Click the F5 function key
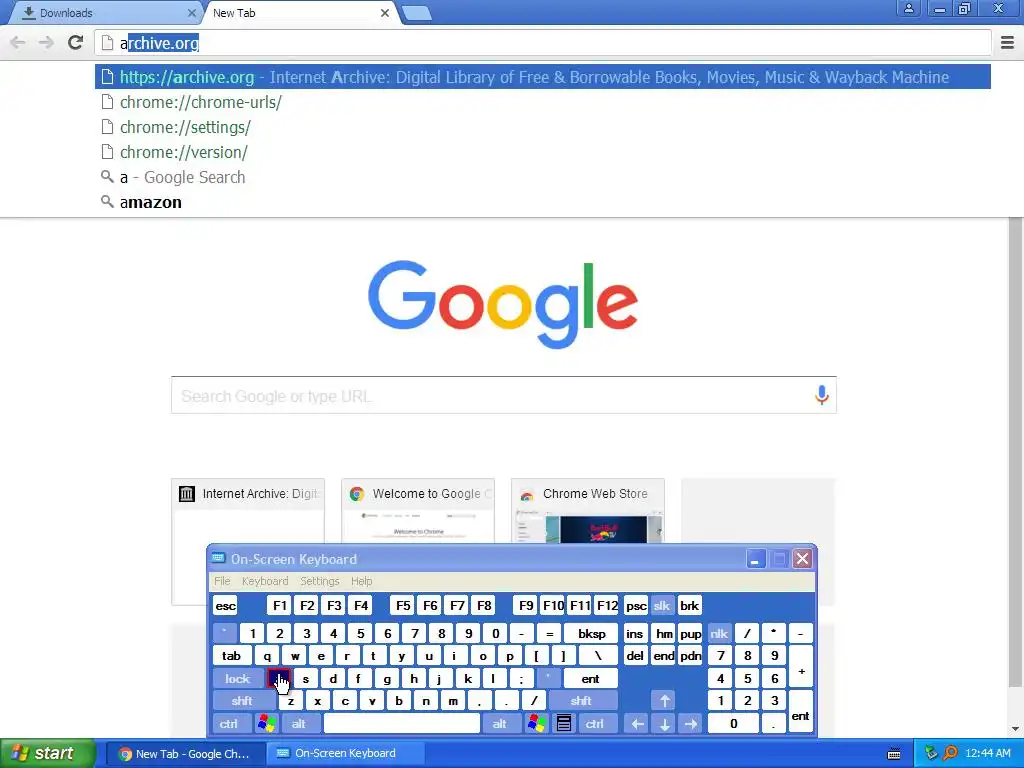 [404, 605]
